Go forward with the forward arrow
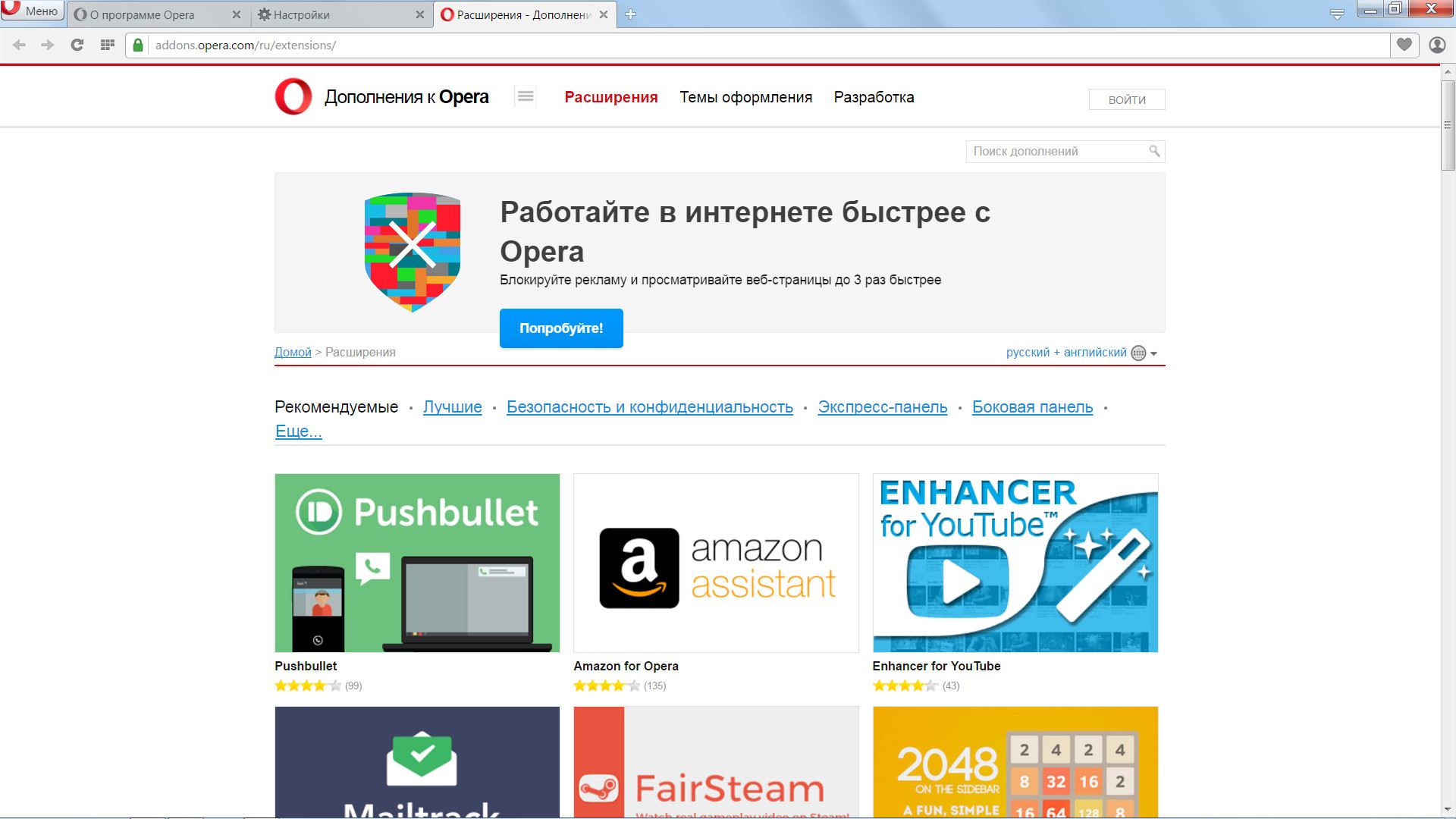 click(48, 45)
